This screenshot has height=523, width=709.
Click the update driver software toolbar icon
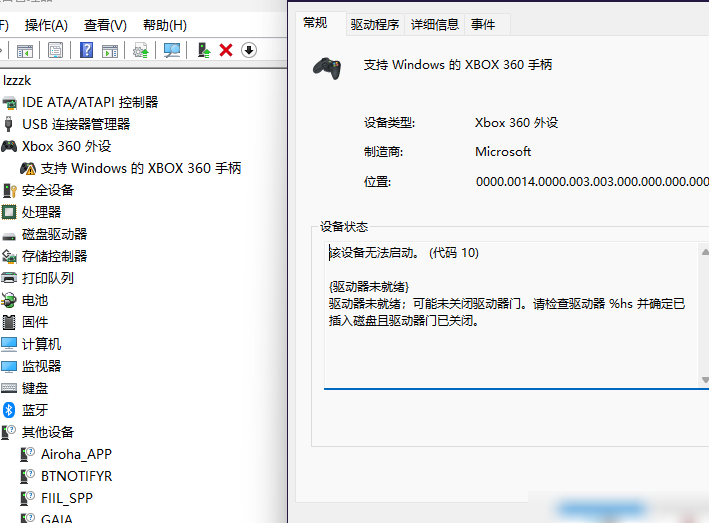(x=141, y=50)
